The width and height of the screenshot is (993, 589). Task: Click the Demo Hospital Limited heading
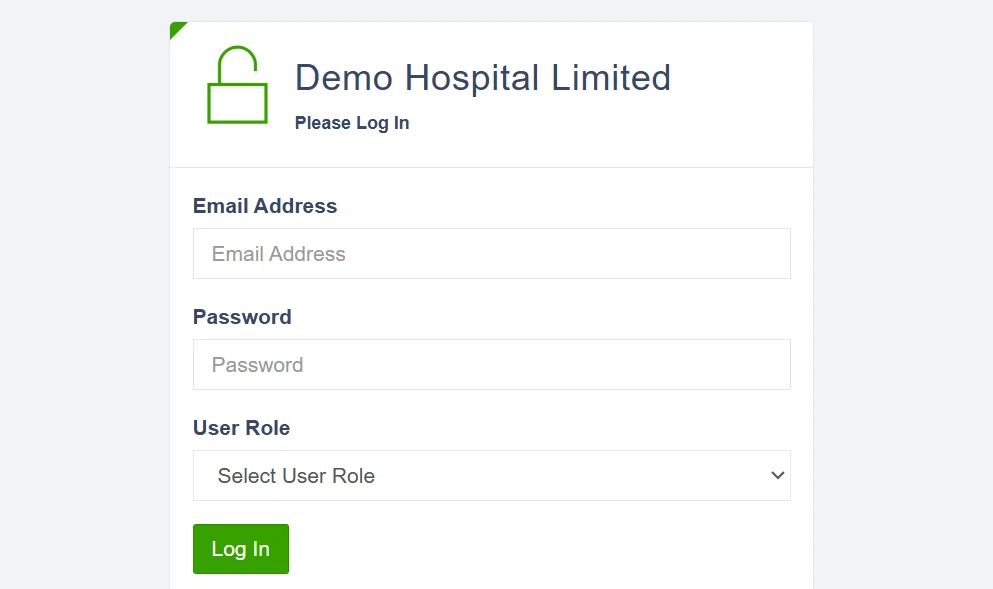(x=483, y=78)
